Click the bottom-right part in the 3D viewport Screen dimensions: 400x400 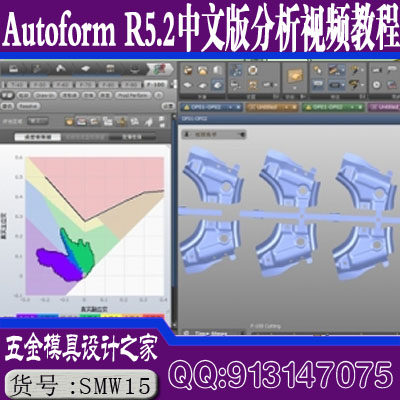tap(364, 250)
